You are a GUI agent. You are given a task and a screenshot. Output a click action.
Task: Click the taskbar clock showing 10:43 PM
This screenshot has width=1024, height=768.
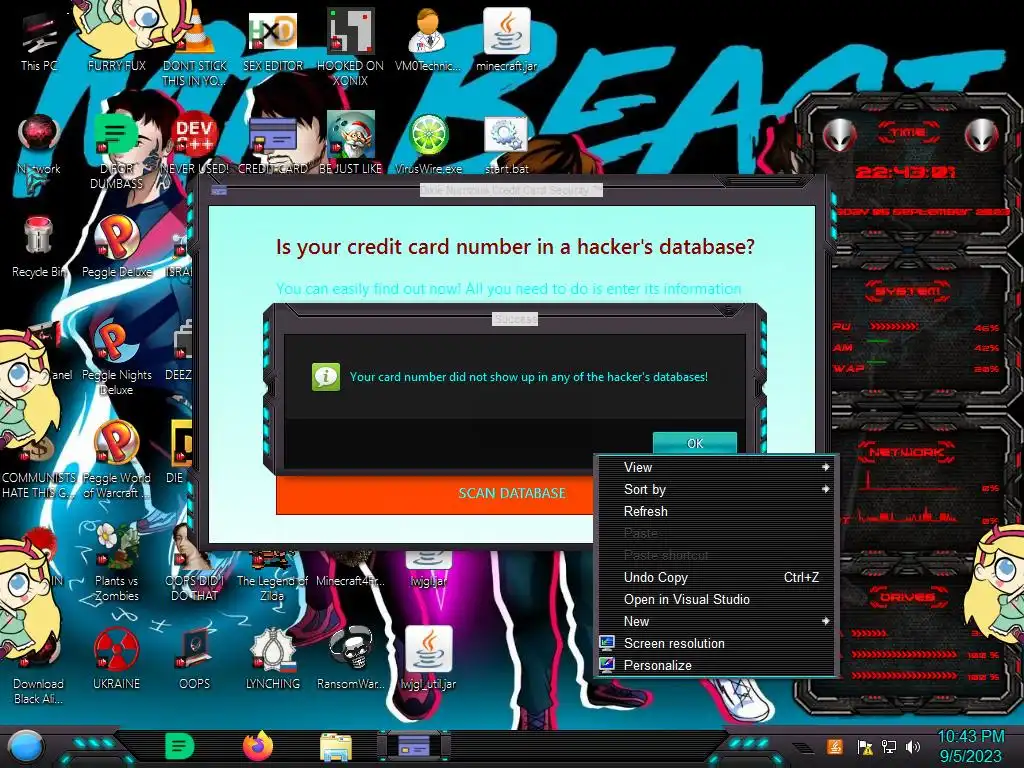coord(970,746)
